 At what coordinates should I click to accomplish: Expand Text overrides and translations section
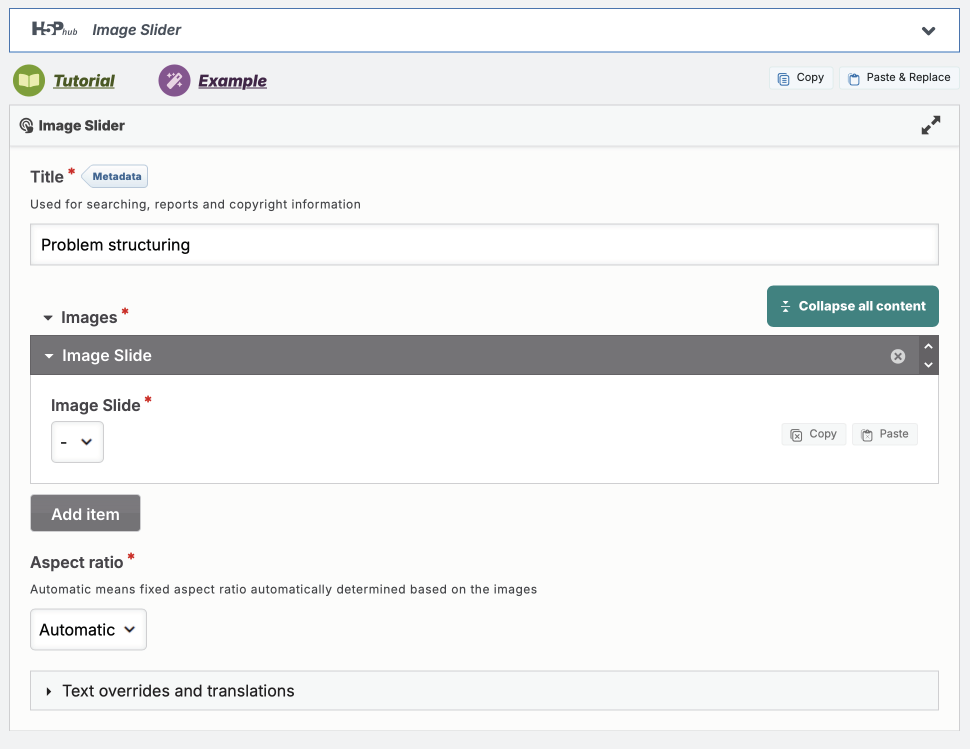point(178,691)
